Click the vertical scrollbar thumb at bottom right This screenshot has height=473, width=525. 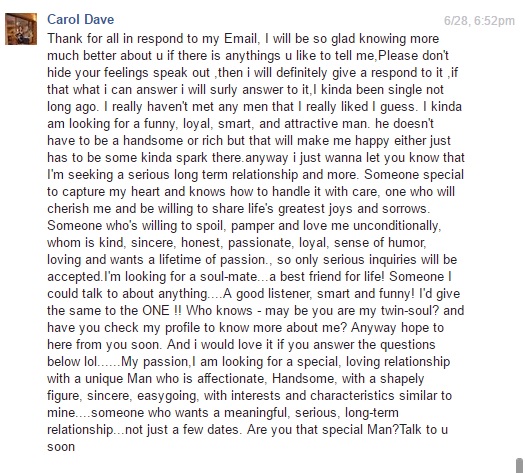[519, 465]
